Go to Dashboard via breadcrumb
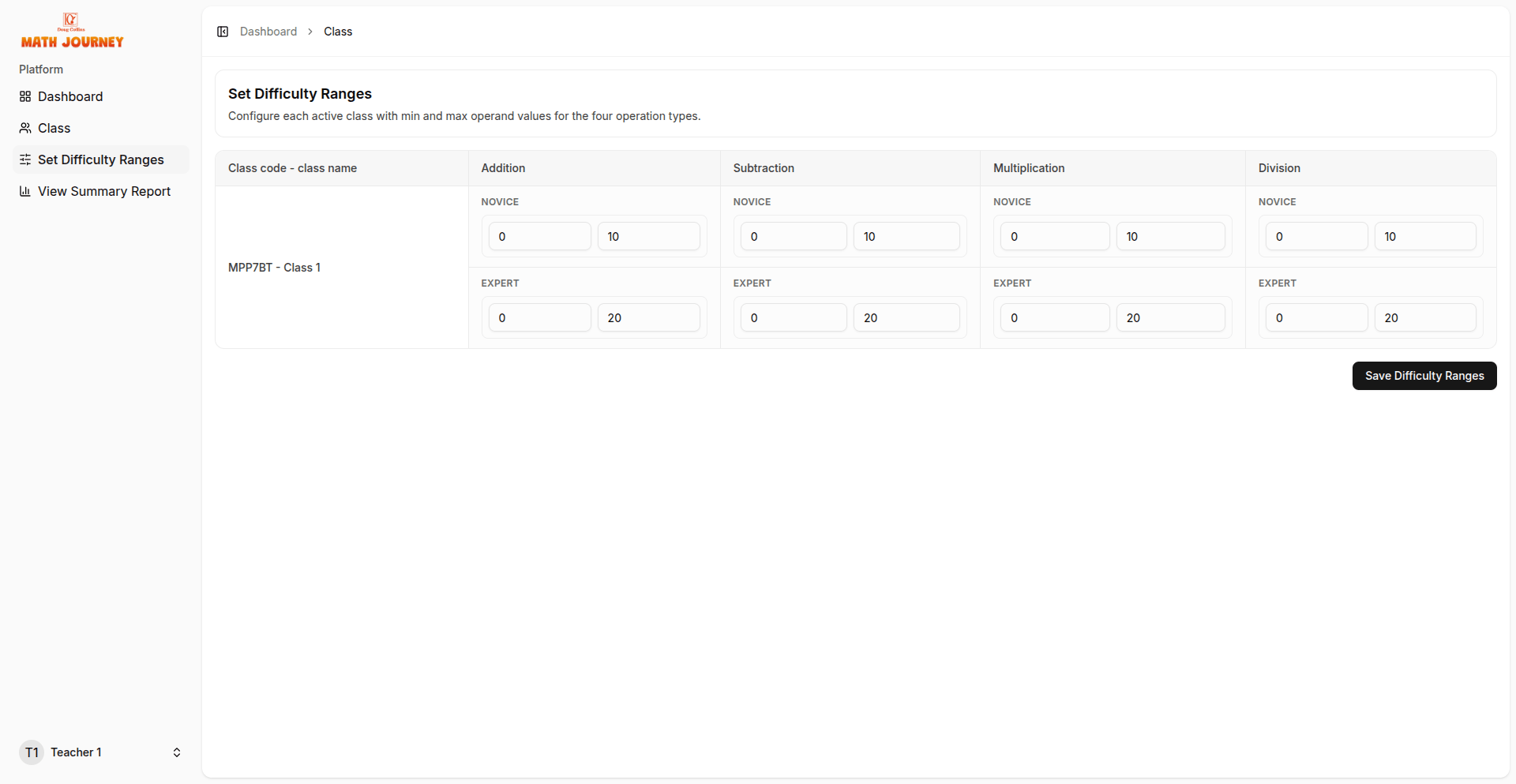Viewport: 1516px width, 784px height. (x=268, y=32)
